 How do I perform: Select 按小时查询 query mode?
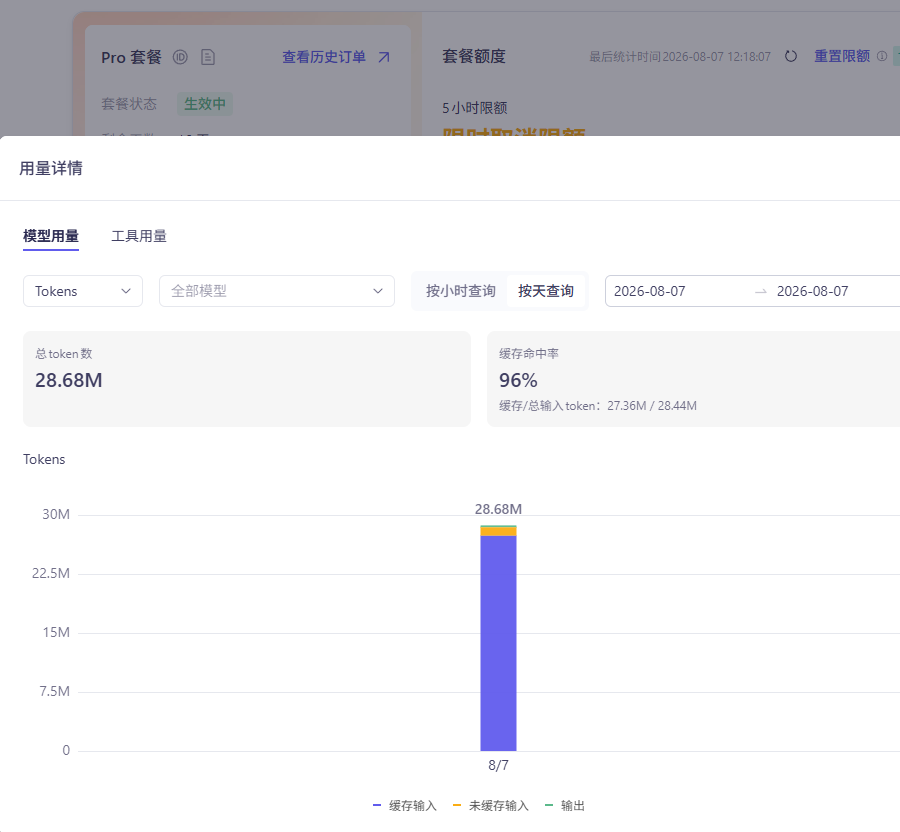460,291
